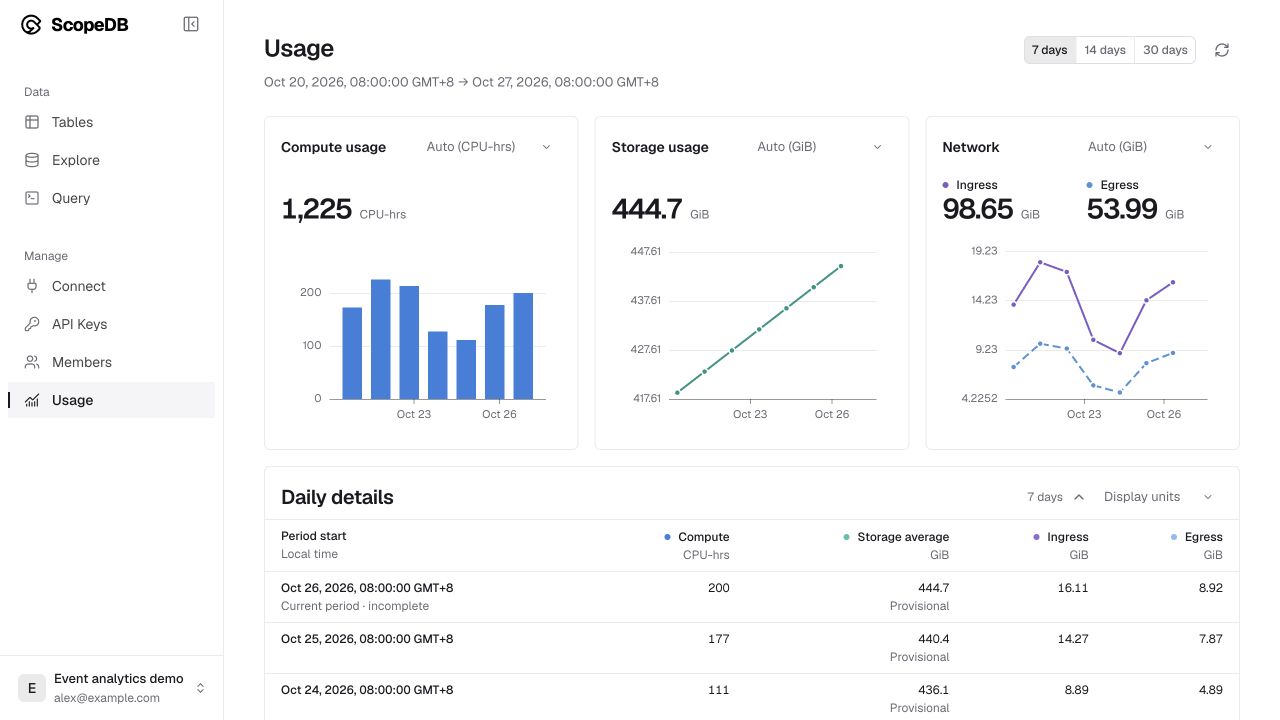Go to the Explore page

(x=111, y=160)
